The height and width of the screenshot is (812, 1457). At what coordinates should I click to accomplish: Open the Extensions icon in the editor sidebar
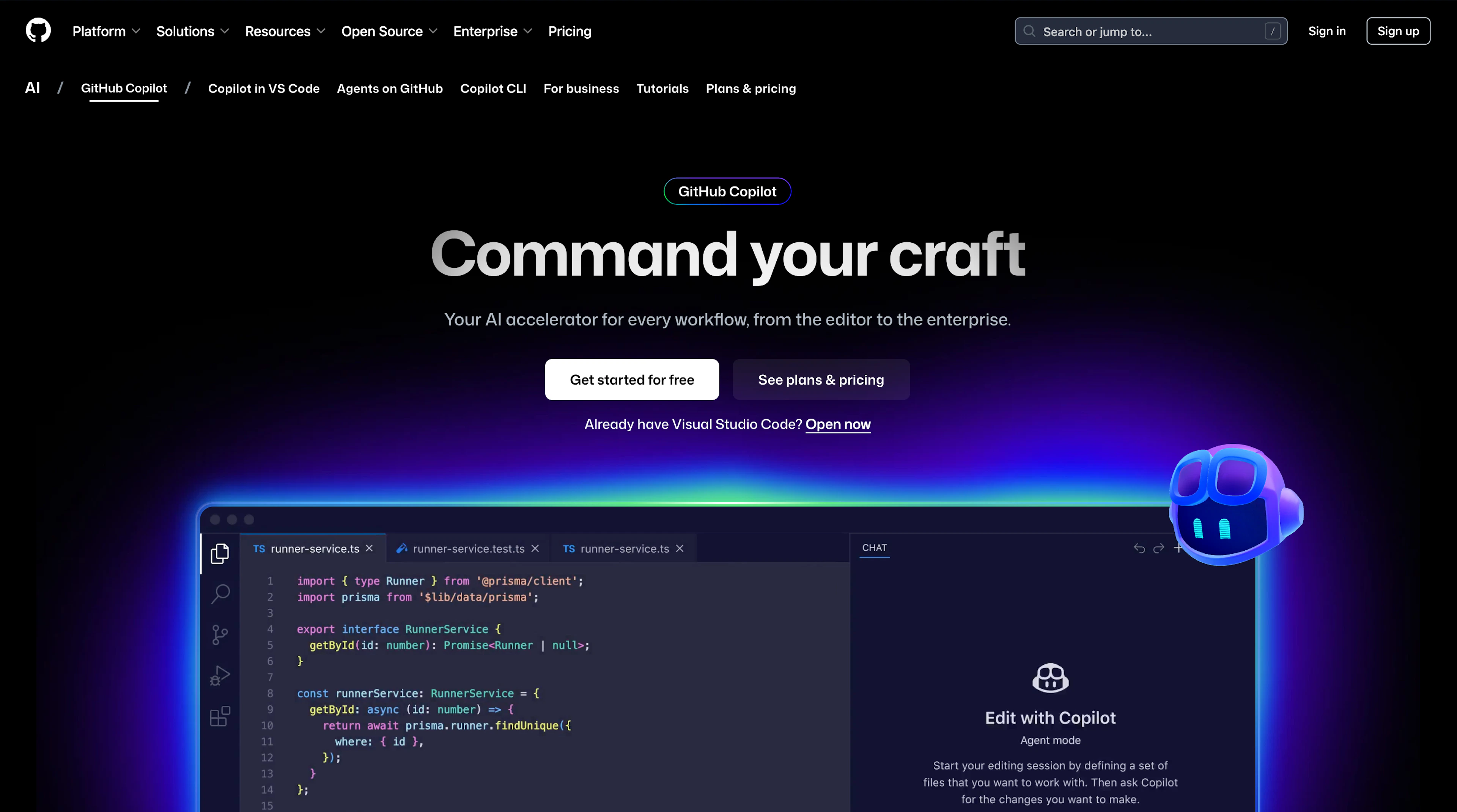click(220, 716)
